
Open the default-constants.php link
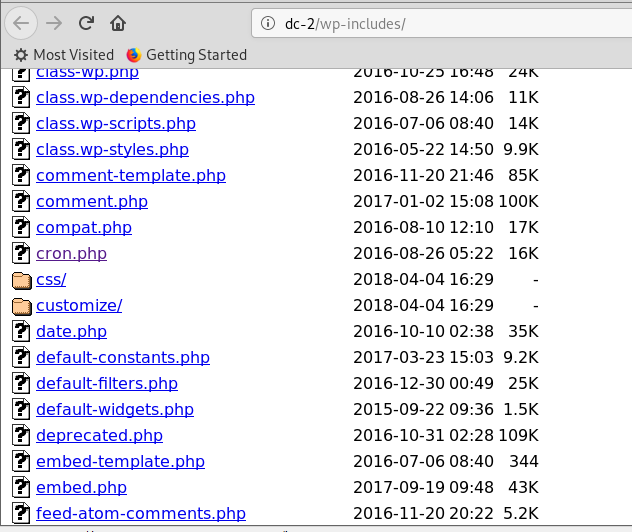click(123, 358)
